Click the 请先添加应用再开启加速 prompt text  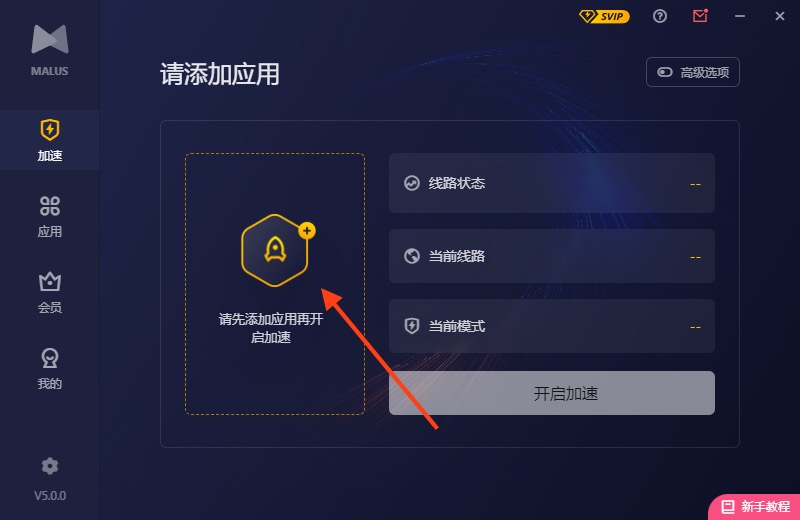tap(271, 328)
